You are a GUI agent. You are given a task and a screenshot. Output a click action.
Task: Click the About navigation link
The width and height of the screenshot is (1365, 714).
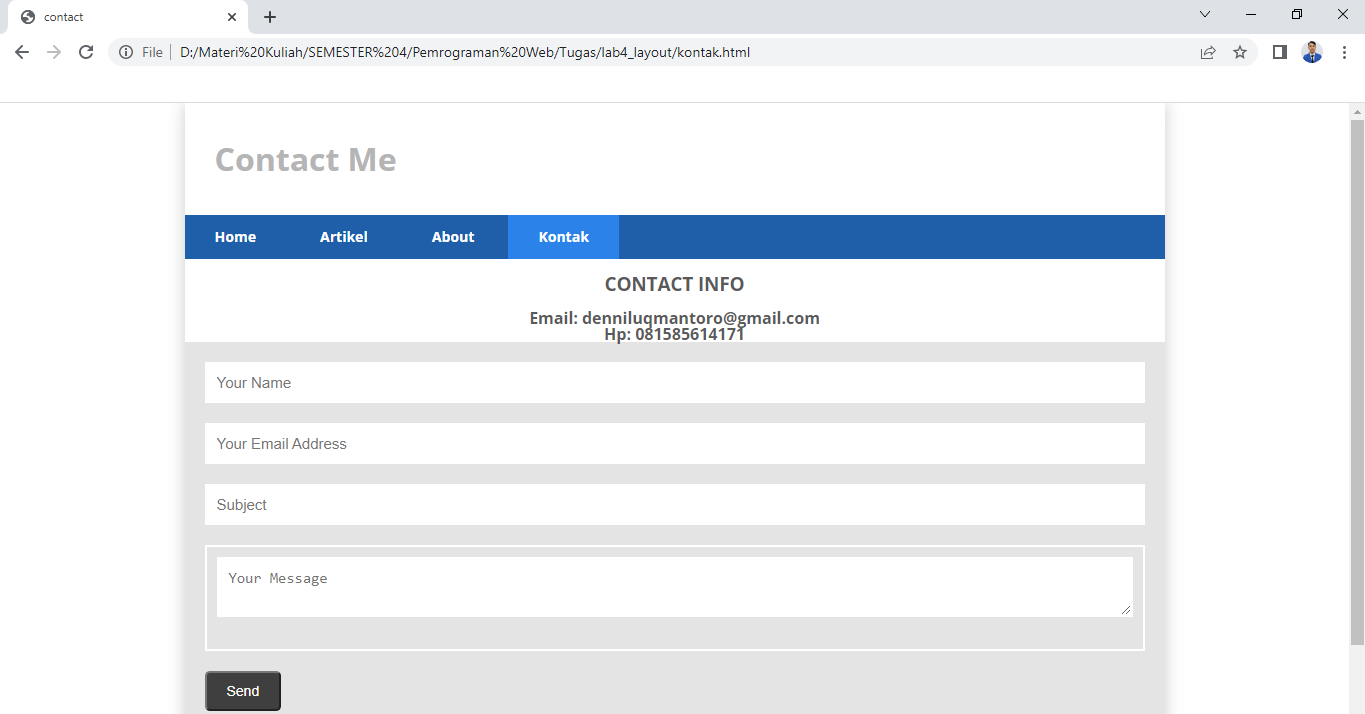pyautogui.click(x=452, y=237)
